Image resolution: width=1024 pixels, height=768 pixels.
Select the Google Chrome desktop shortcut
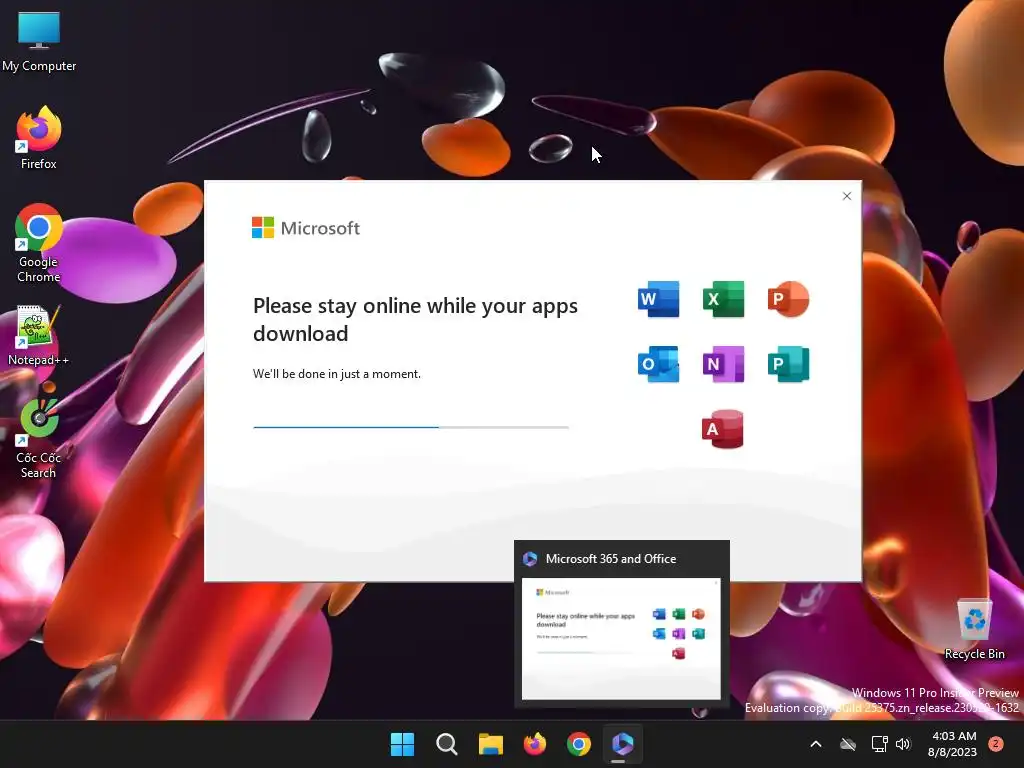[39, 244]
